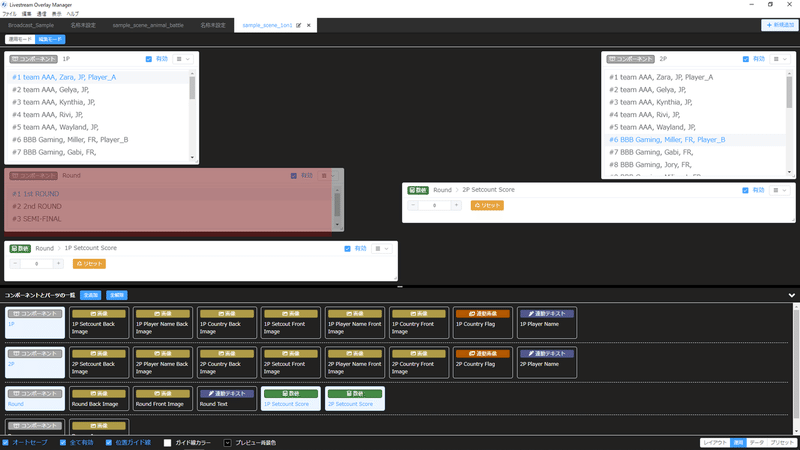Increment the 1P Setcount Score stepper
The height and width of the screenshot is (450, 800).
58,264
